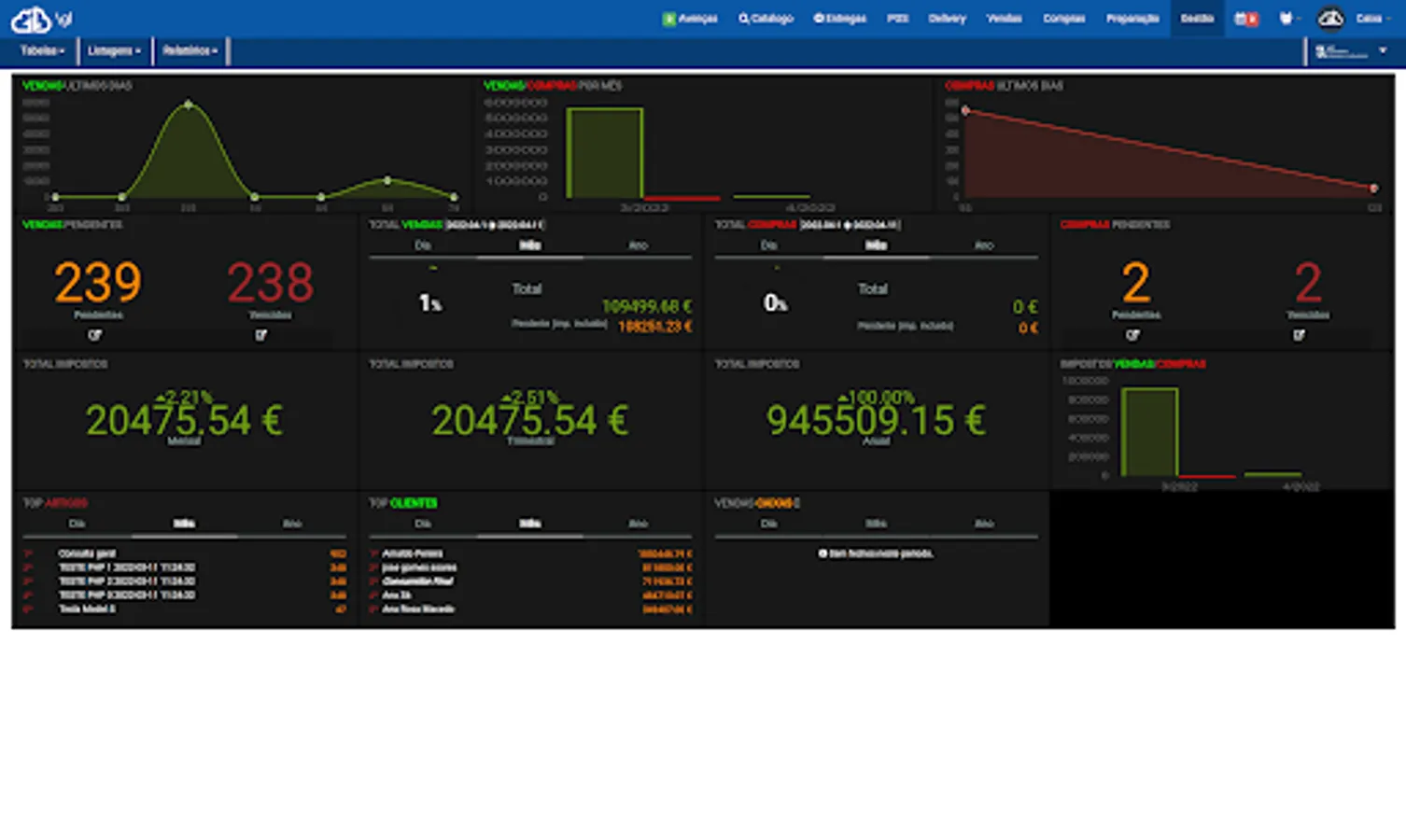Go to the Delivery menu item

[947, 19]
